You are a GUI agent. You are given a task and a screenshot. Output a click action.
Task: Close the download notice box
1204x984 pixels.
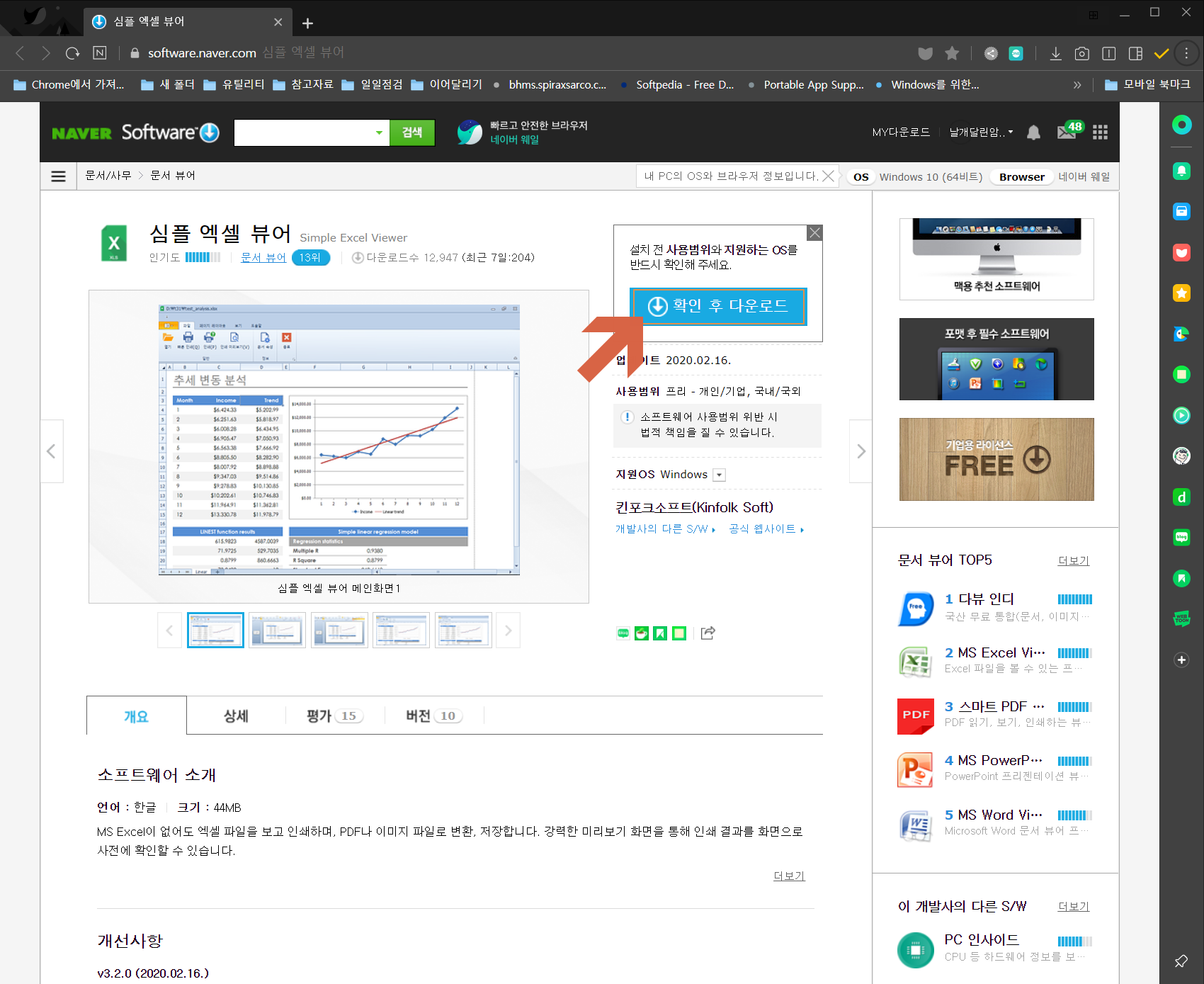tap(815, 232)
